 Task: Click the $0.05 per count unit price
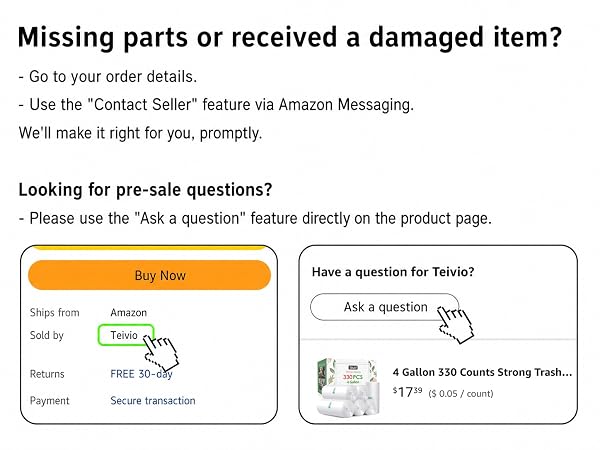pos(461,393)
